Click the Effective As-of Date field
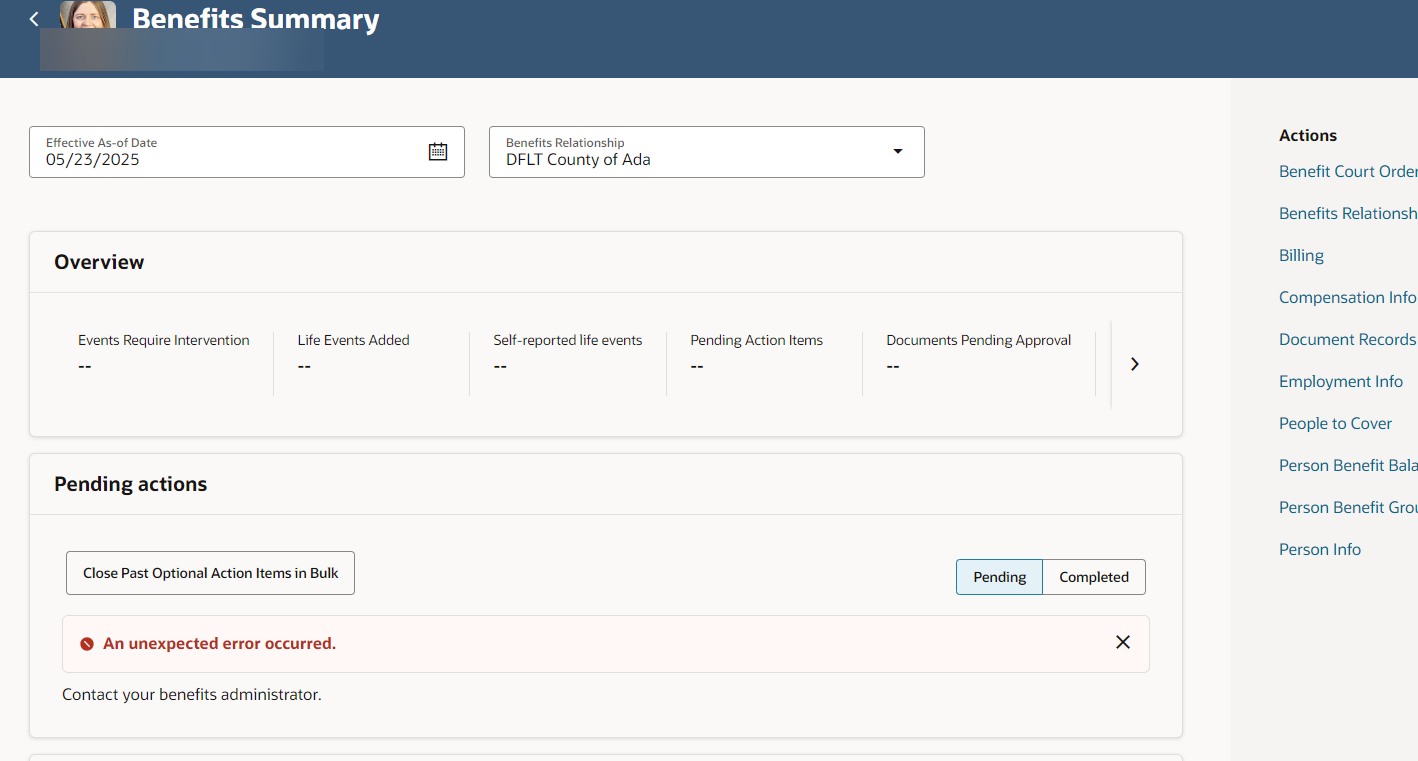This screenshot has width=1418, height=761. coord(200,158)
